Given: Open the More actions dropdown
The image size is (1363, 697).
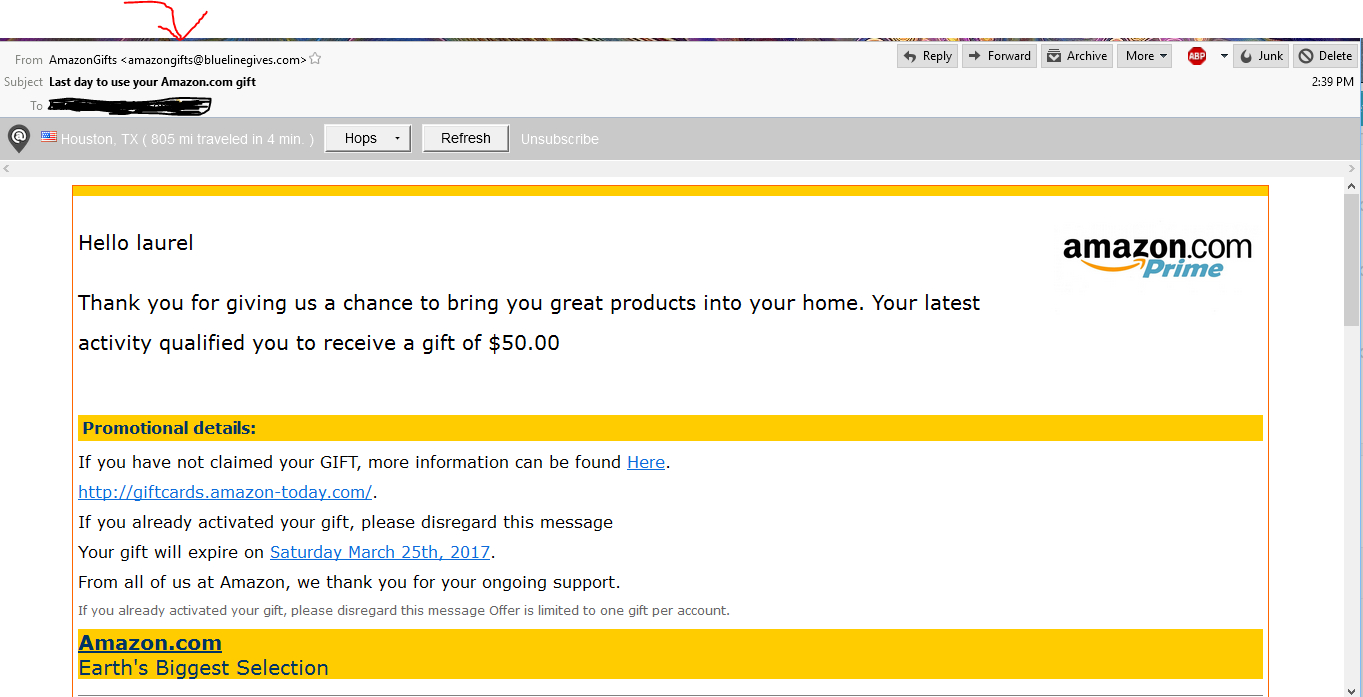Looking at the screenshot, I should (1144, 56).
